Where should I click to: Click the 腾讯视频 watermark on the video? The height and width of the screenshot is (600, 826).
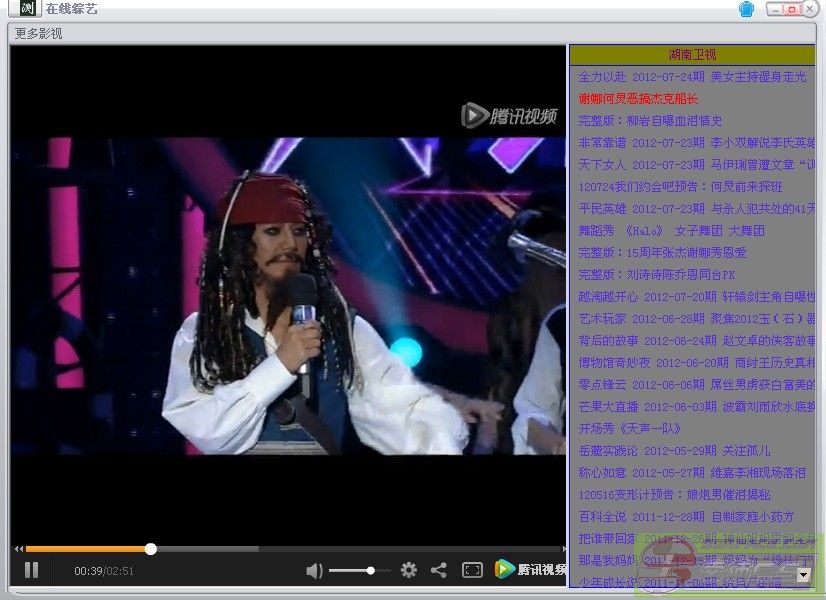tap(509, 116)
